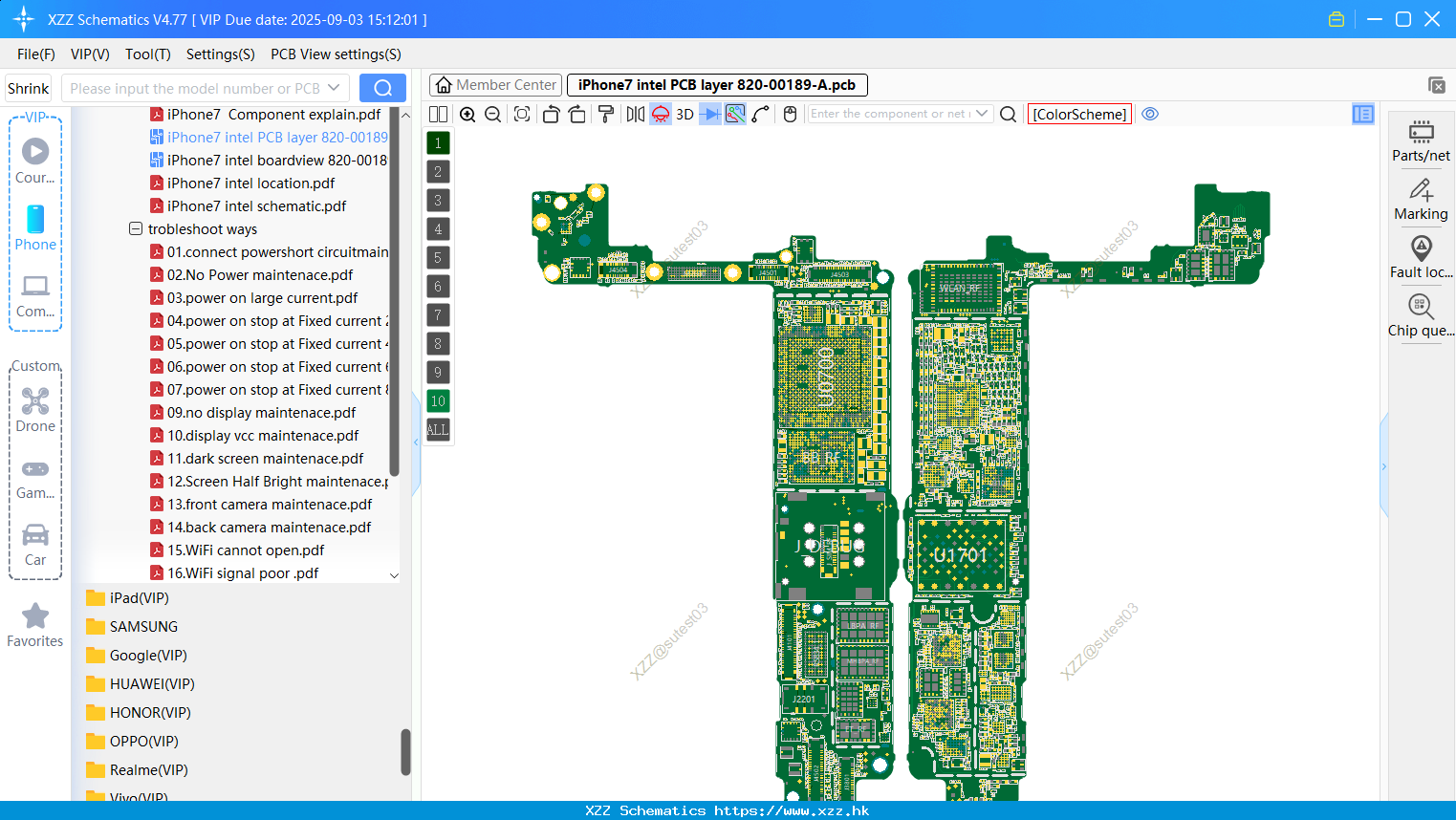Image resolution: width=1456 pixels, height=820 pixels.
Task: Click the mouse settings icon
Action: (790, 114)
